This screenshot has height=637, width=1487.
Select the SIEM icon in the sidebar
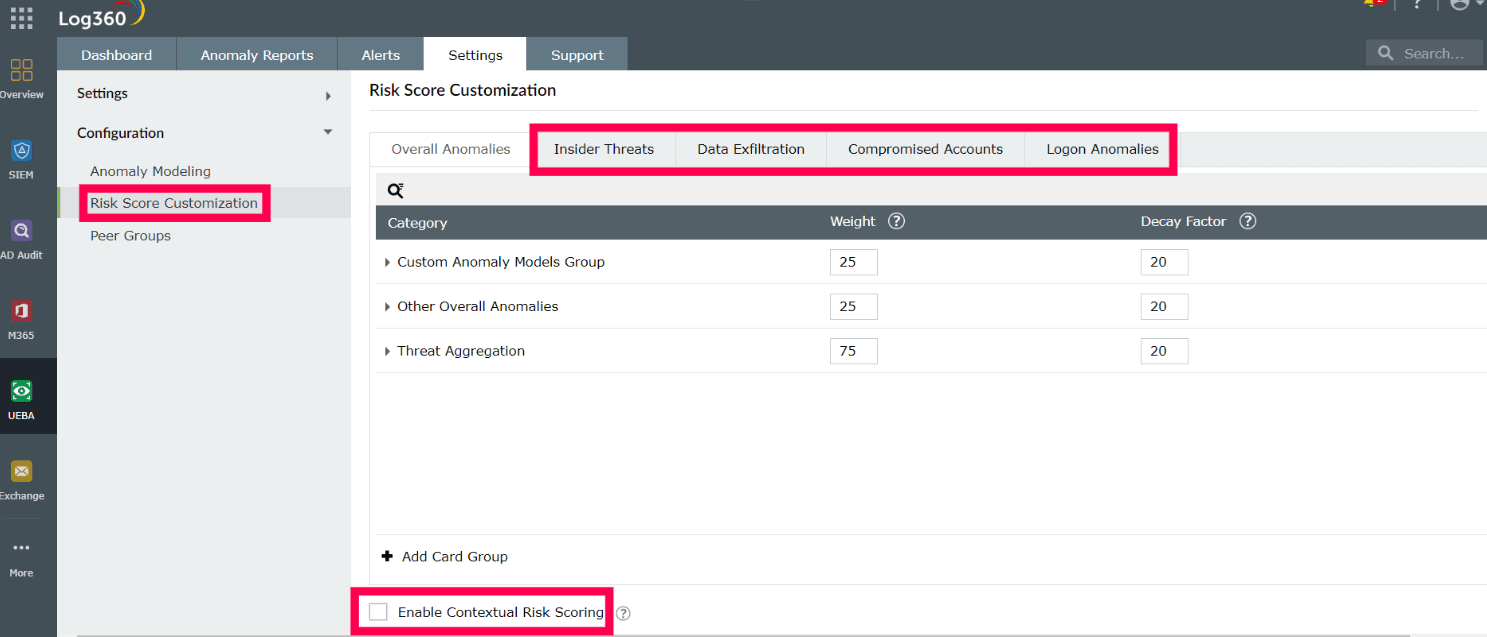coord(21,150)
